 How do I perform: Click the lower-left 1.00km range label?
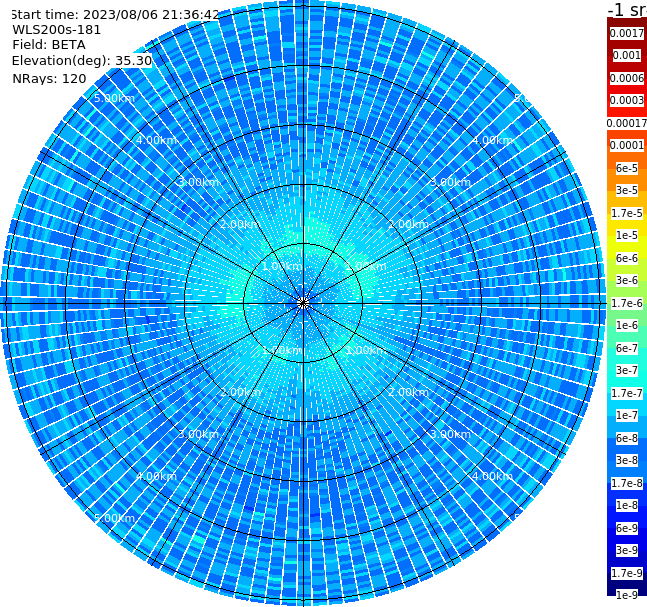pos(283,350)
